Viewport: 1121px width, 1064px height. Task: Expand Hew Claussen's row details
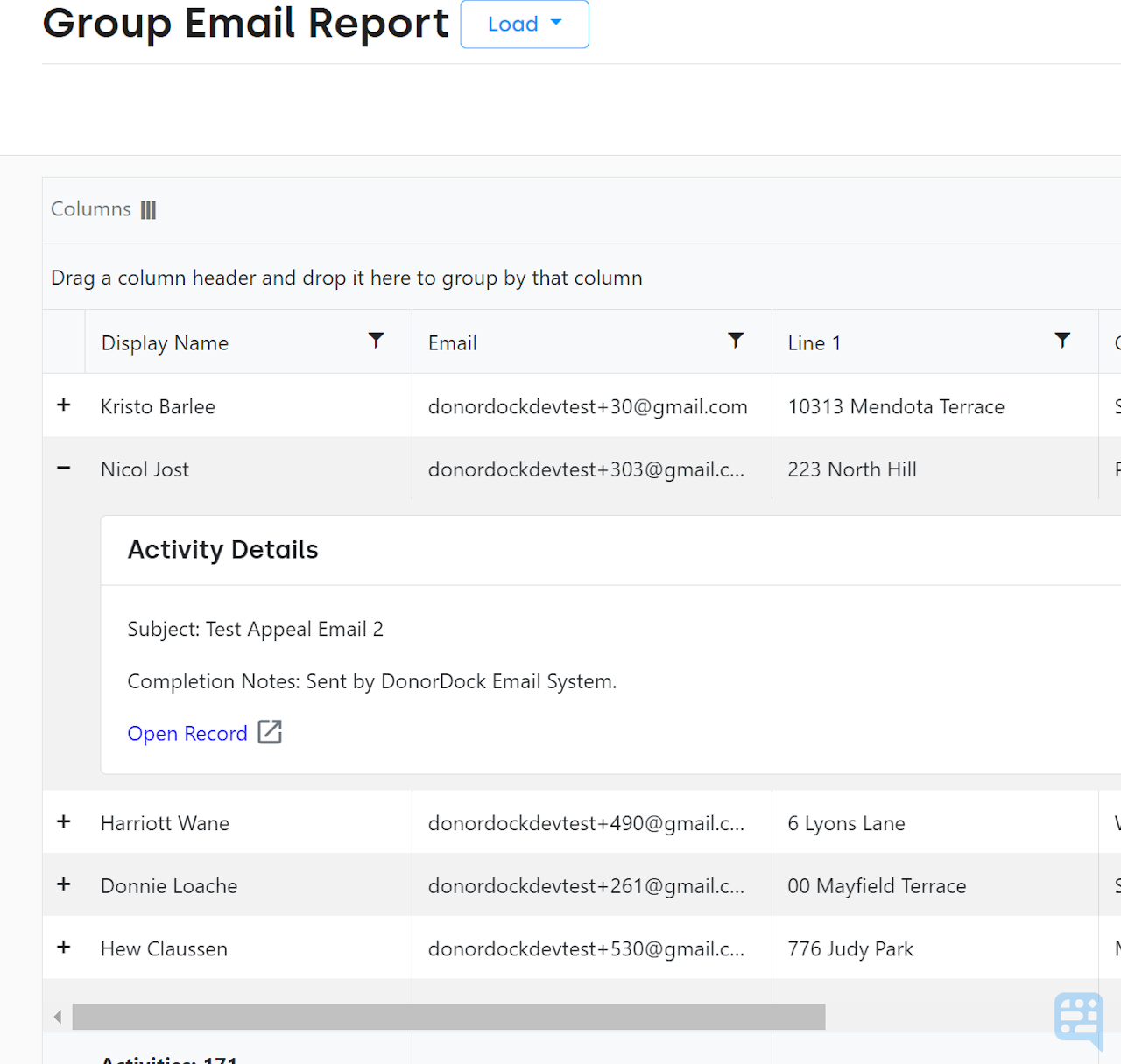pos(63,947)
